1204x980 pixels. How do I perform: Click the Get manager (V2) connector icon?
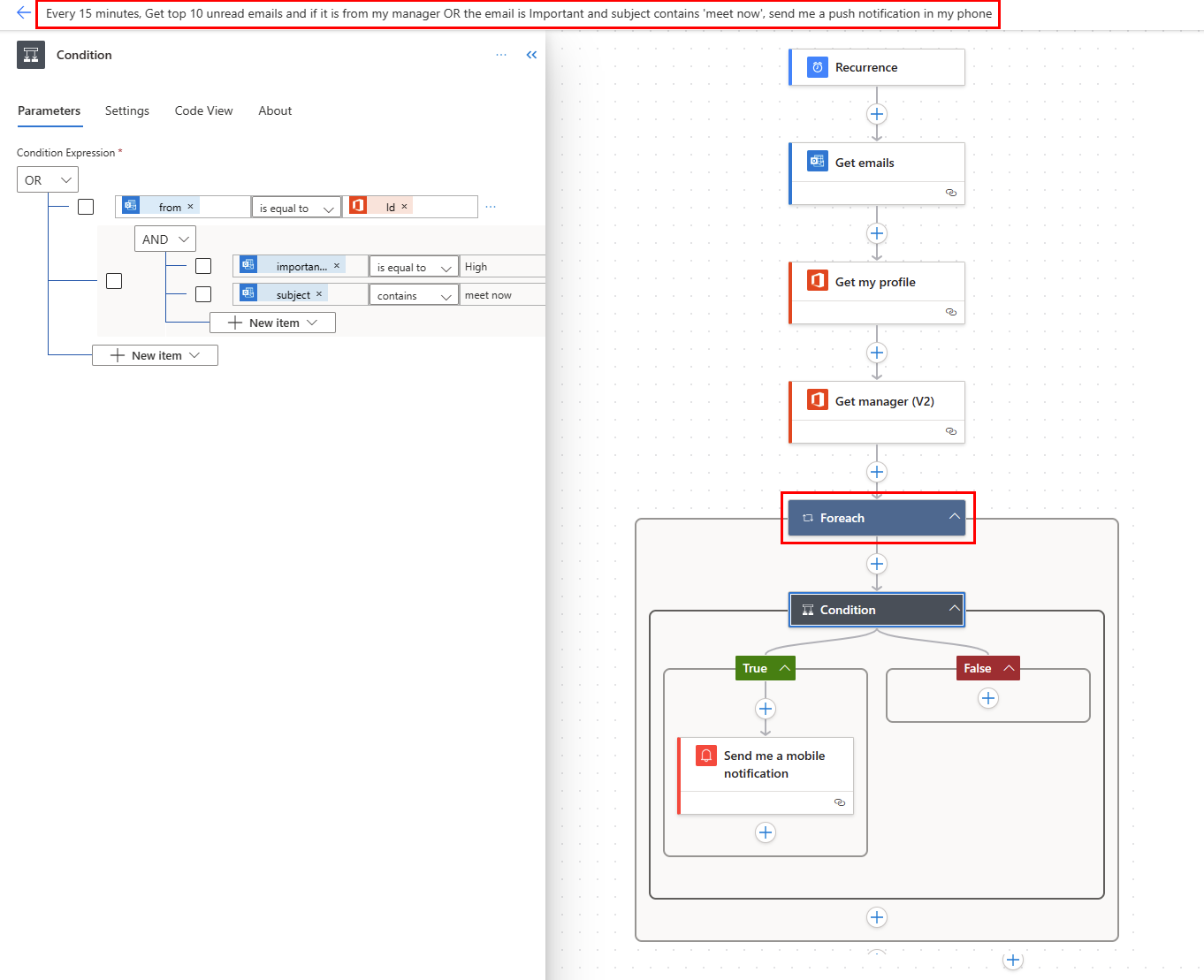[817, 399]
